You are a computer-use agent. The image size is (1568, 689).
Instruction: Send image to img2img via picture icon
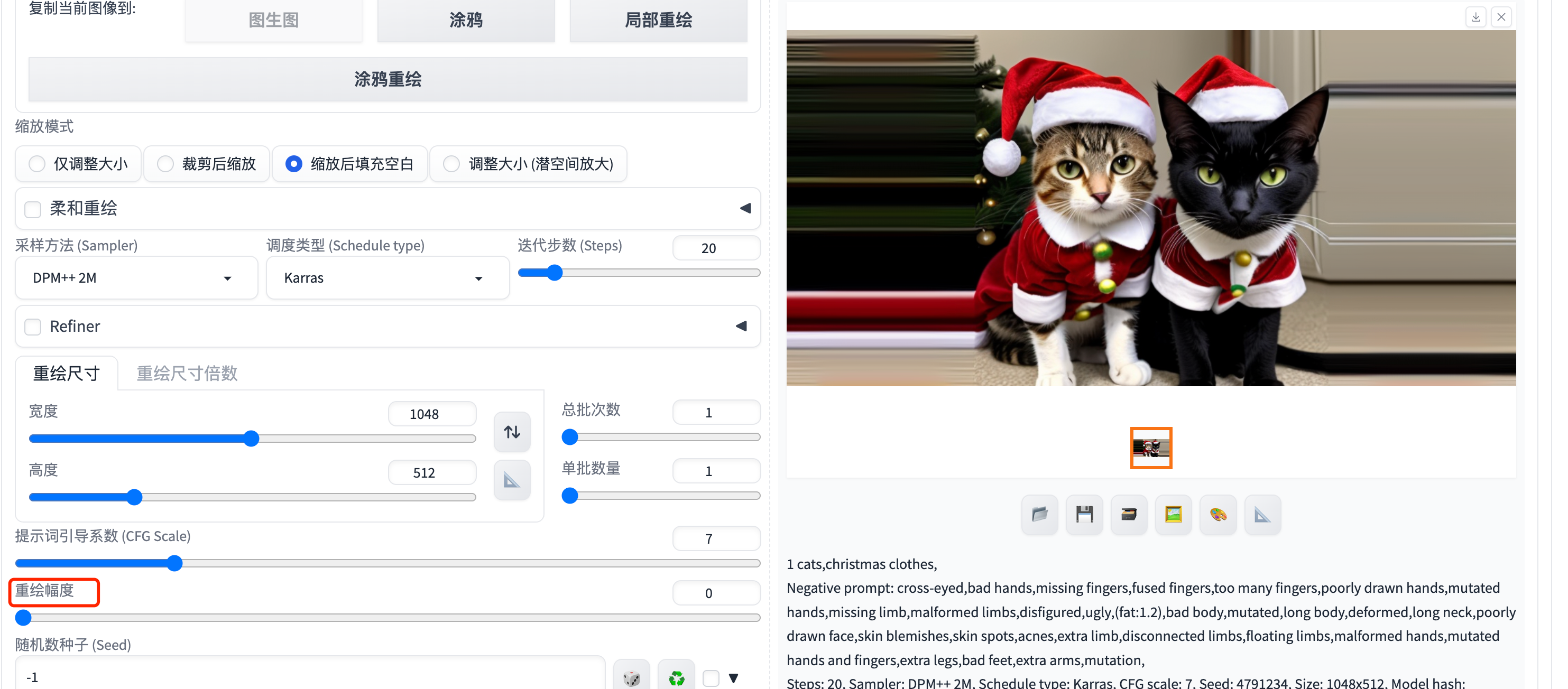pos(1173,515)
